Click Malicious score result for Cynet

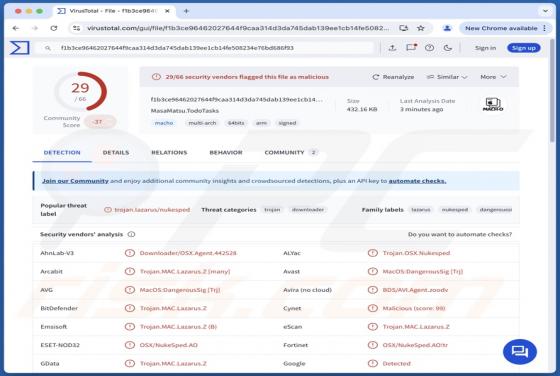click(x=414, y=308)
